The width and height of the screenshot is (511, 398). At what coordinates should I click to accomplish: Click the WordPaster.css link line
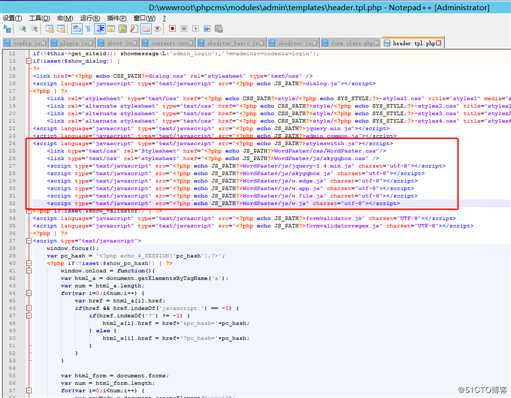tap(216, 151)
